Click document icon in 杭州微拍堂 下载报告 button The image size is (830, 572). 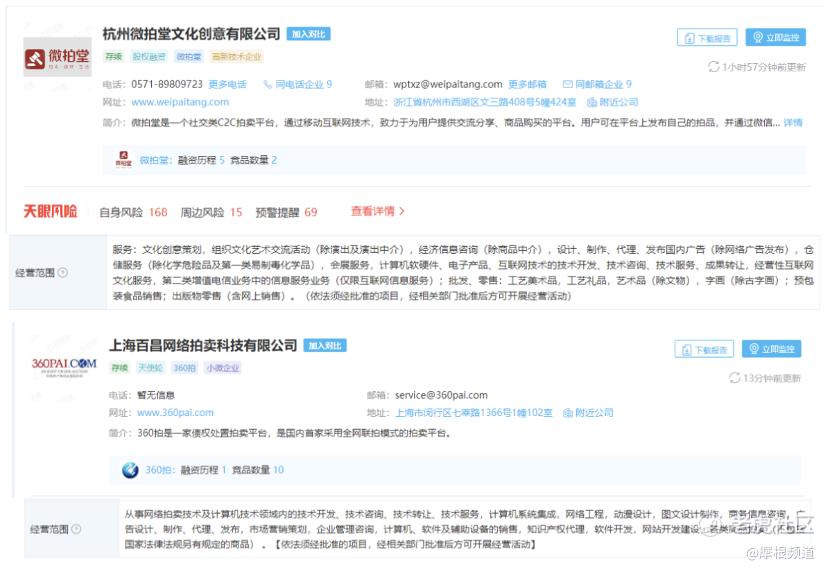tap(689, 38)
